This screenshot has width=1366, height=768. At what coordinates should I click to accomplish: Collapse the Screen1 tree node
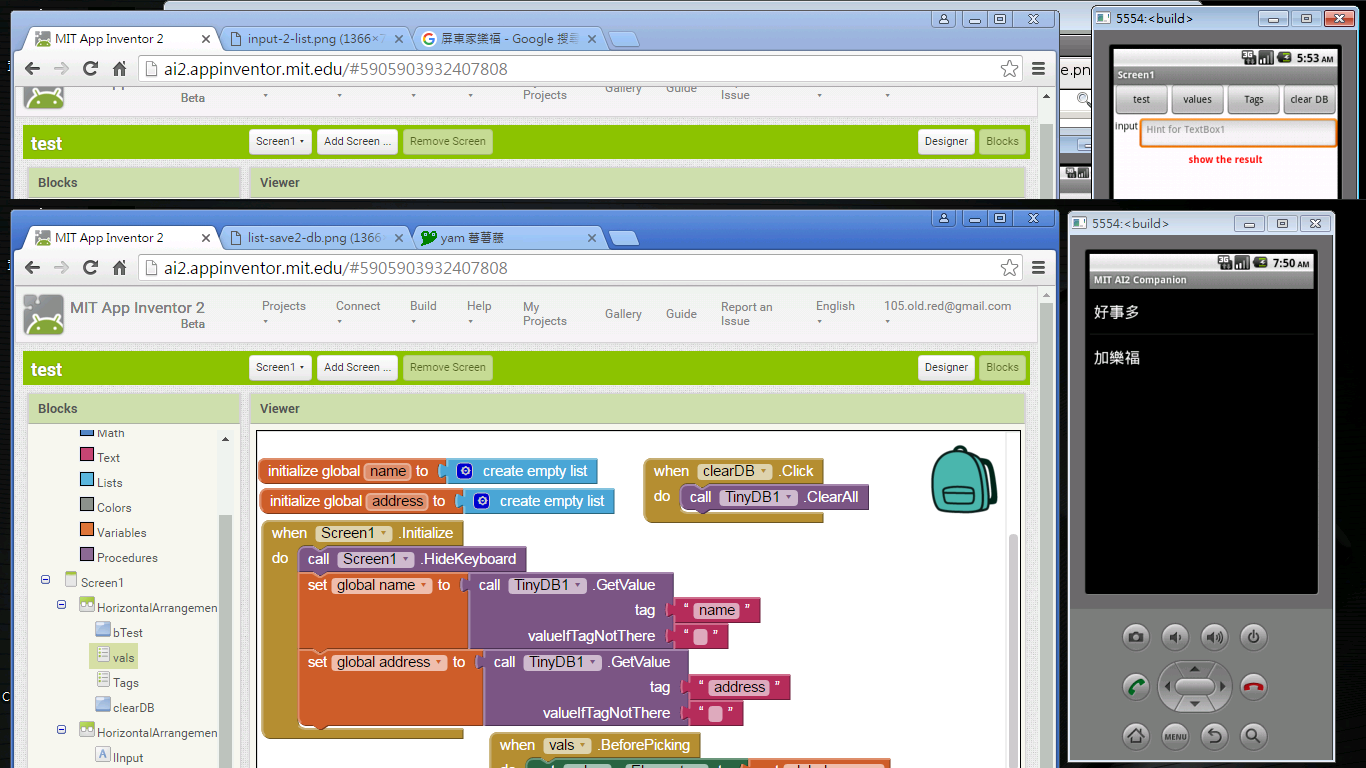click(46, 580)
